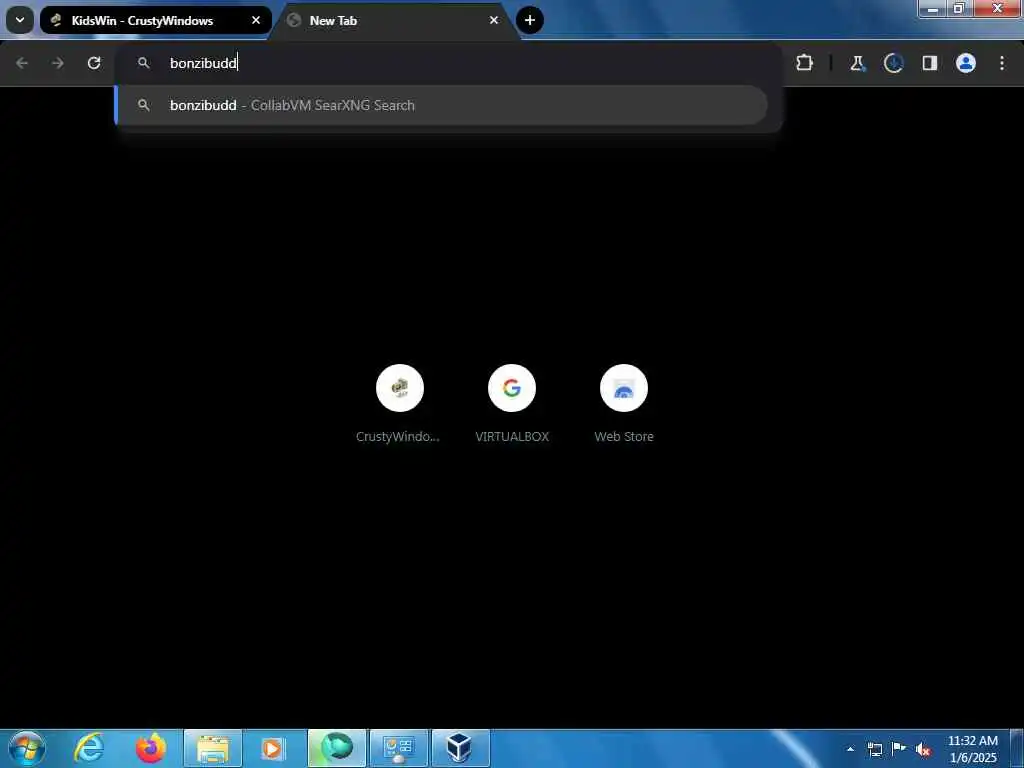1024x768 pixels.
Task: Open the VIRTUALBOX shortcut with Google icon
Action: click(512, 388)
